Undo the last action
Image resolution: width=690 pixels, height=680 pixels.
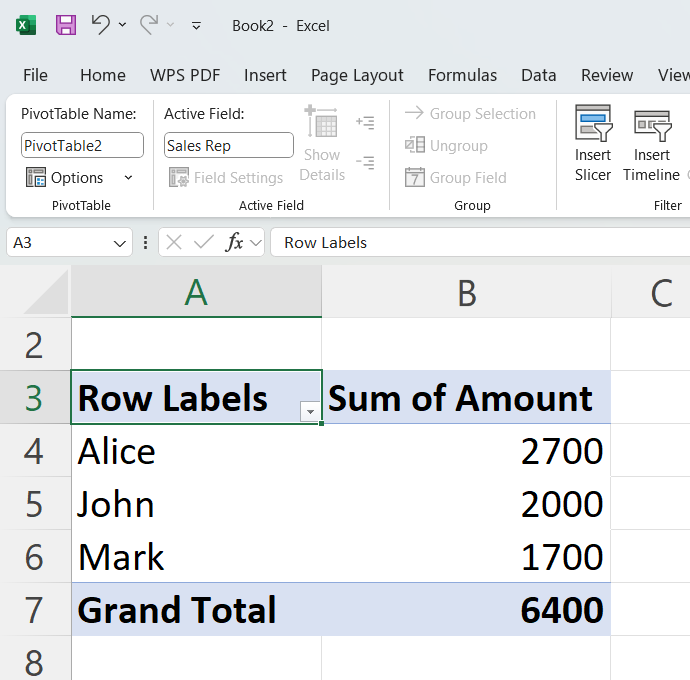[100, 25]
